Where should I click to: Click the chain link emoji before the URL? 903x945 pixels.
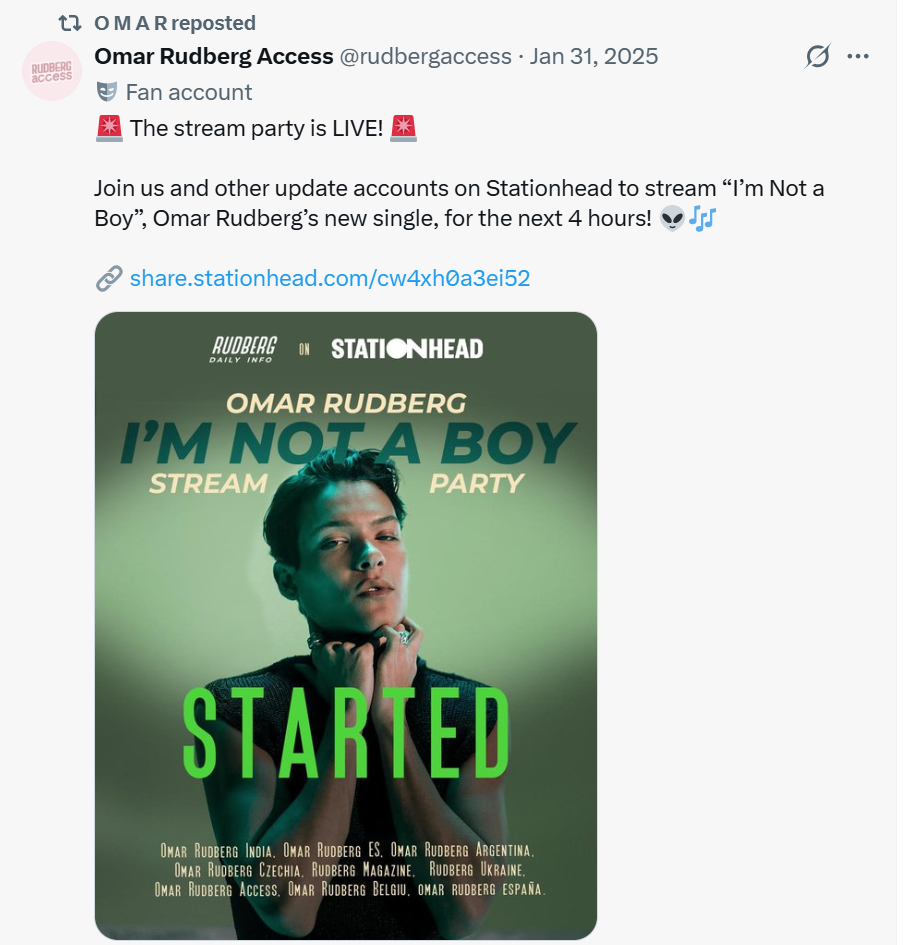[109, 278]
